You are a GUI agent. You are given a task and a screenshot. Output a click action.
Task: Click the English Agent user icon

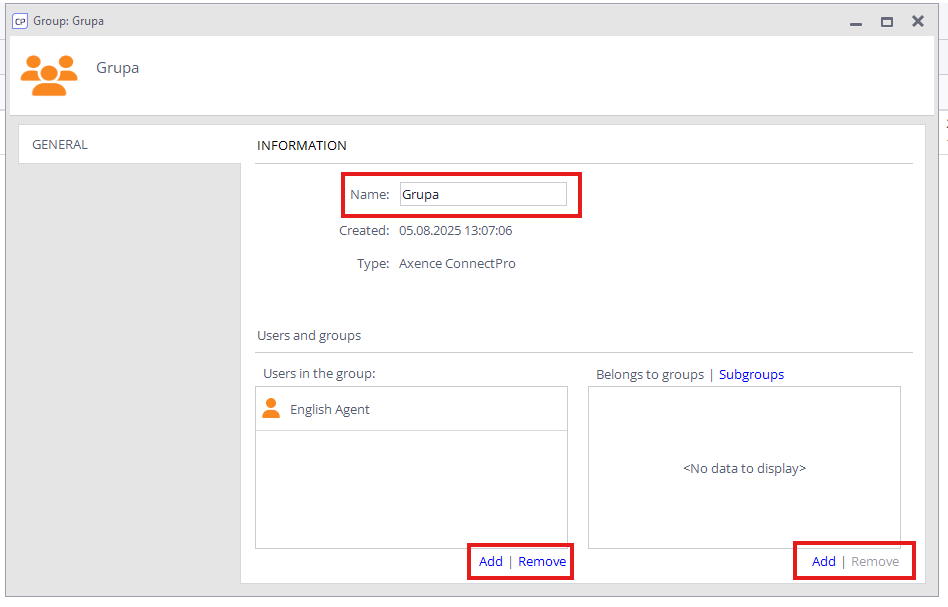coord(271,409)
